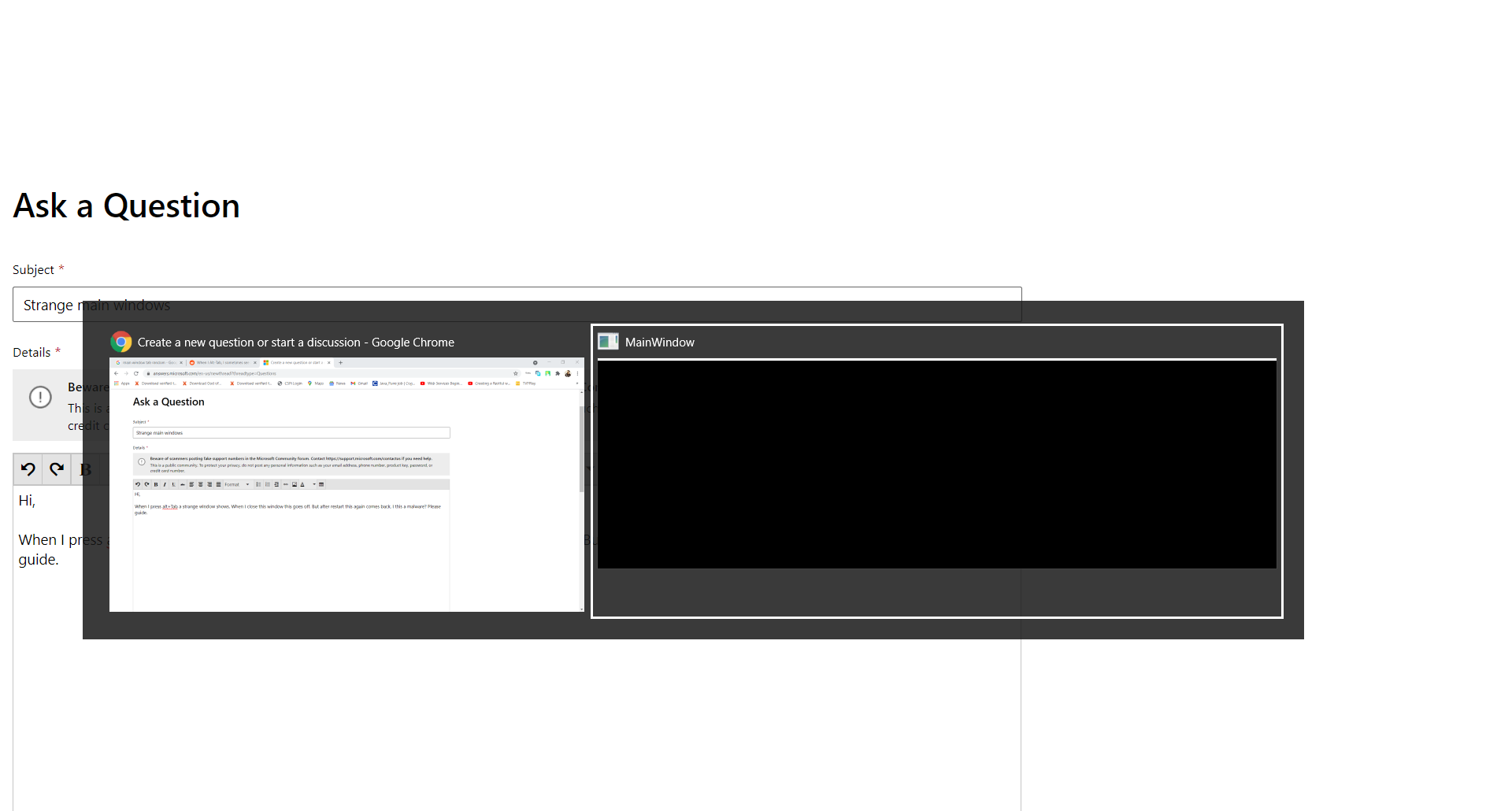The image size is (1512, 811).
Task: Click the 'Create a new question' Chrome window title
Action: coord(296,343)
